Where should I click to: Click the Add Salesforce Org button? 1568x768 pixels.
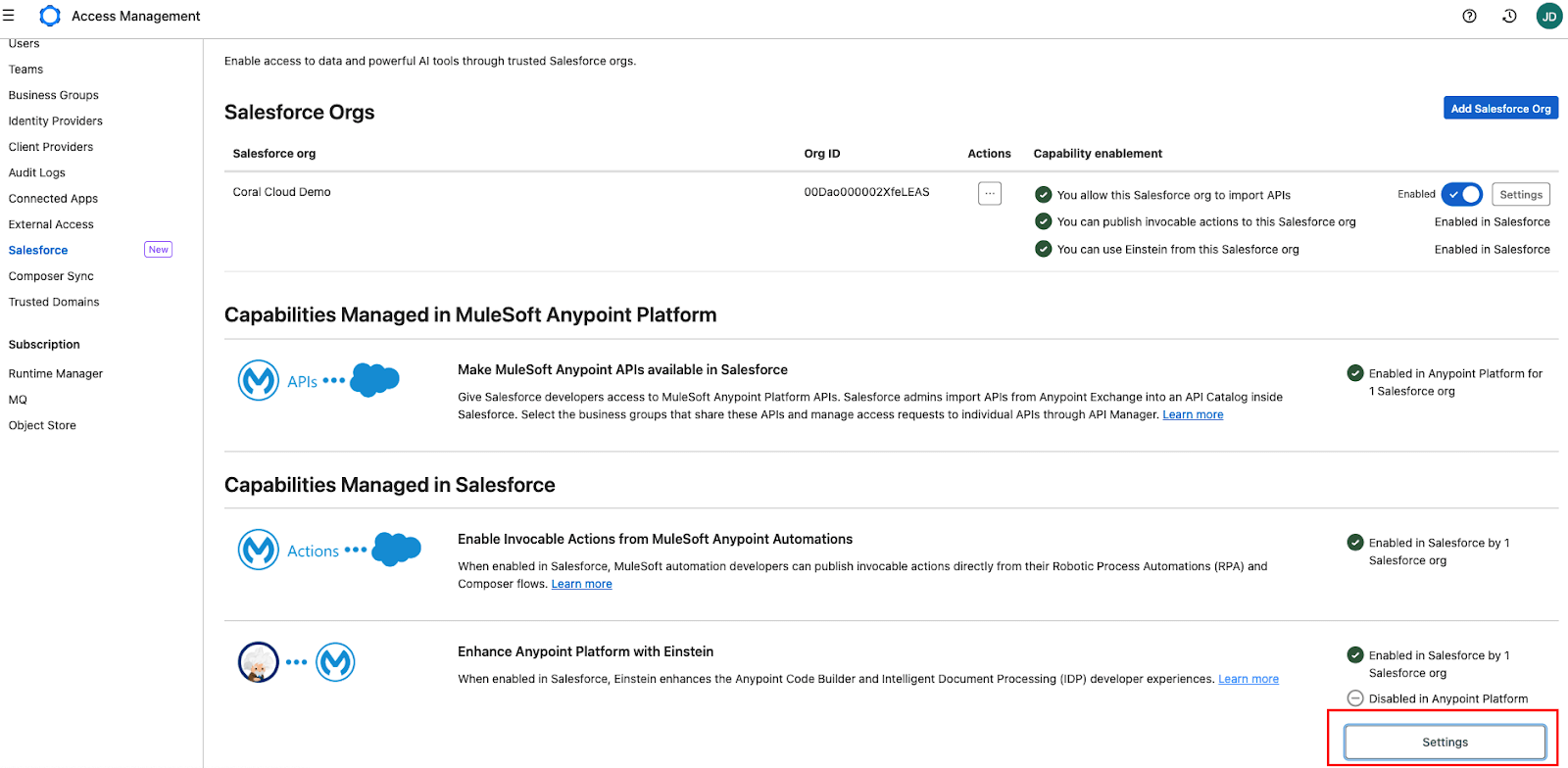point(1500,108)
